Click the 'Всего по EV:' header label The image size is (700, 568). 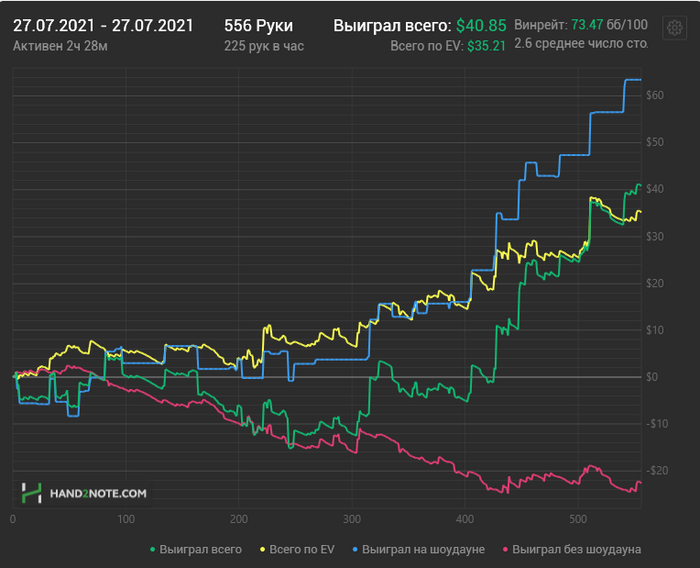pos(427,46)
